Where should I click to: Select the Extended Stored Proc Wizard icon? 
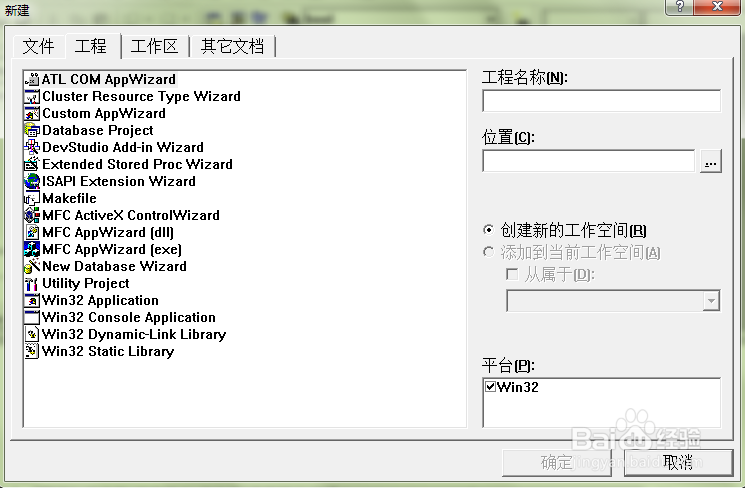tap(32, 164)
